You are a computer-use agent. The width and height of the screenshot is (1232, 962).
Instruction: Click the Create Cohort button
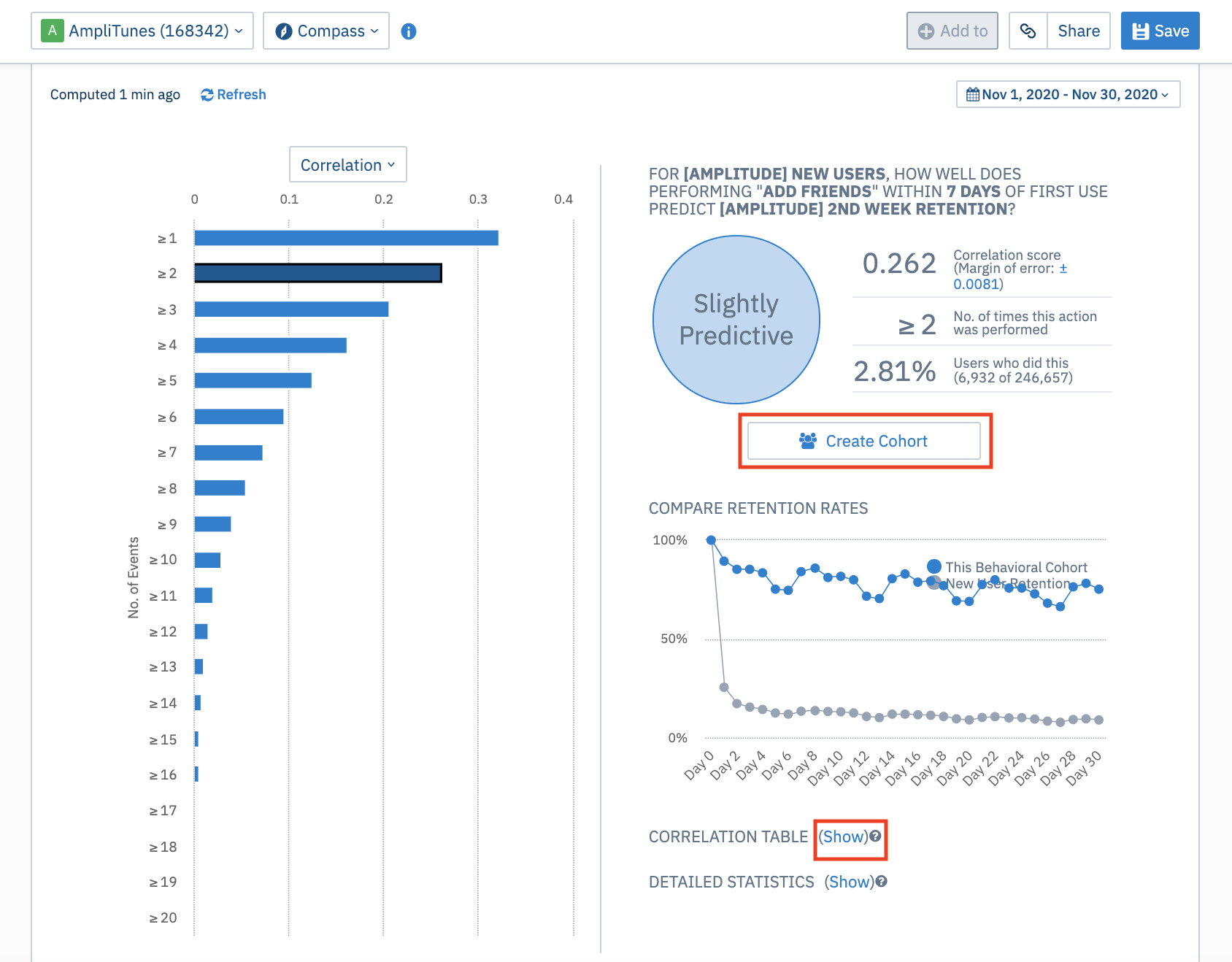[864, 441]
